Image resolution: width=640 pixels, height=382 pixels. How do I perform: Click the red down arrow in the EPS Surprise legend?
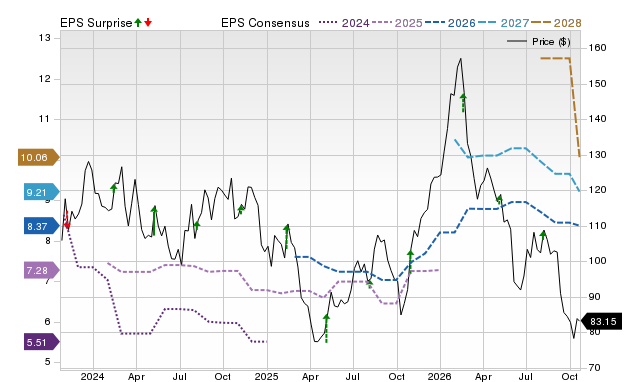[148, 22]
